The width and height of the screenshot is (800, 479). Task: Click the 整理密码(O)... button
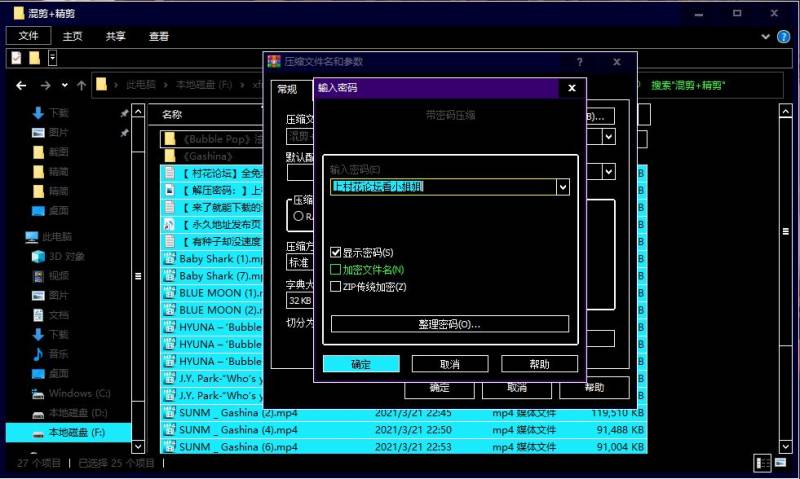click(x=450, y=324)
